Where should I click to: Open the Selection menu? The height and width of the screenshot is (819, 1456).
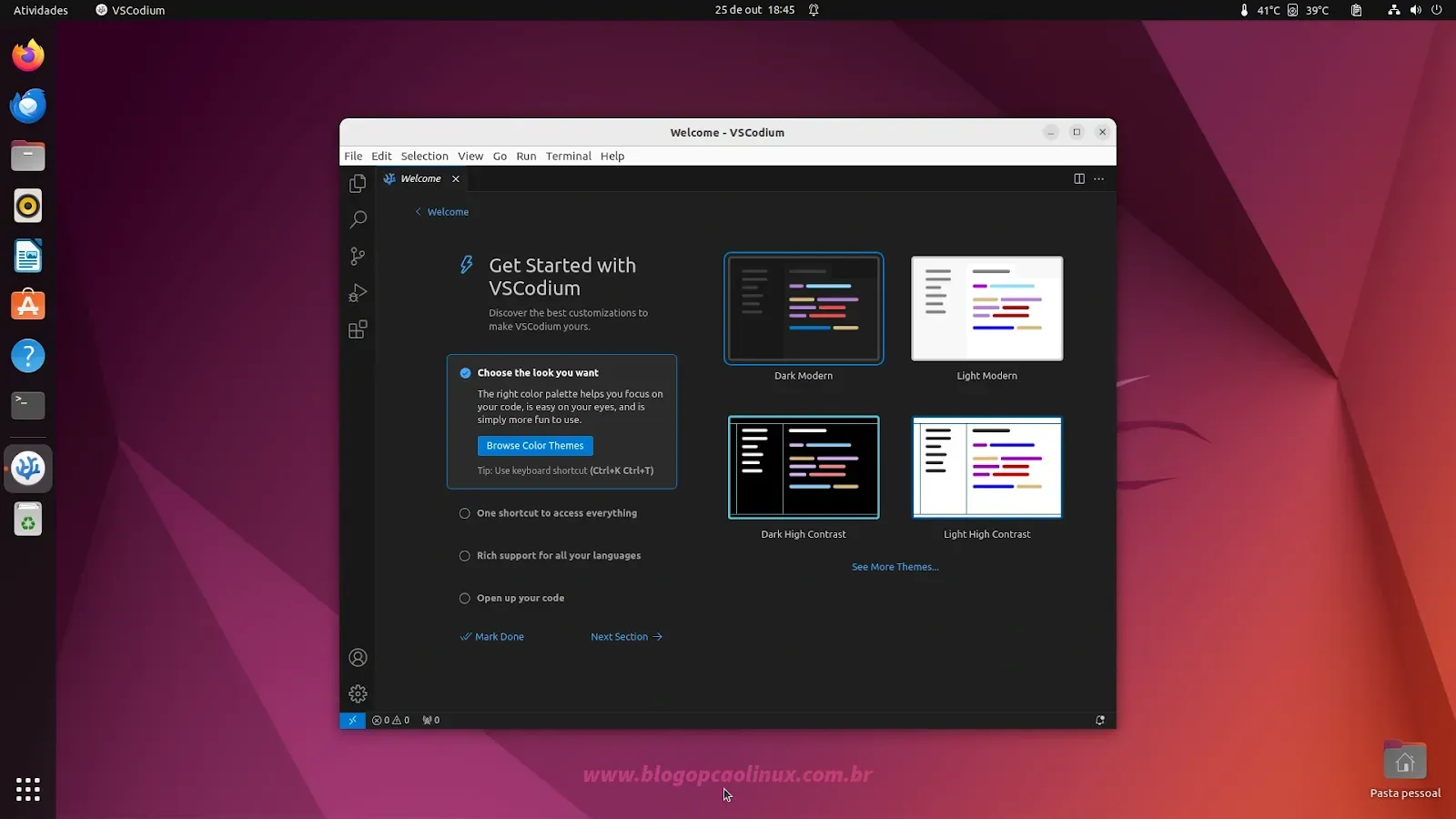click(424, 156)
